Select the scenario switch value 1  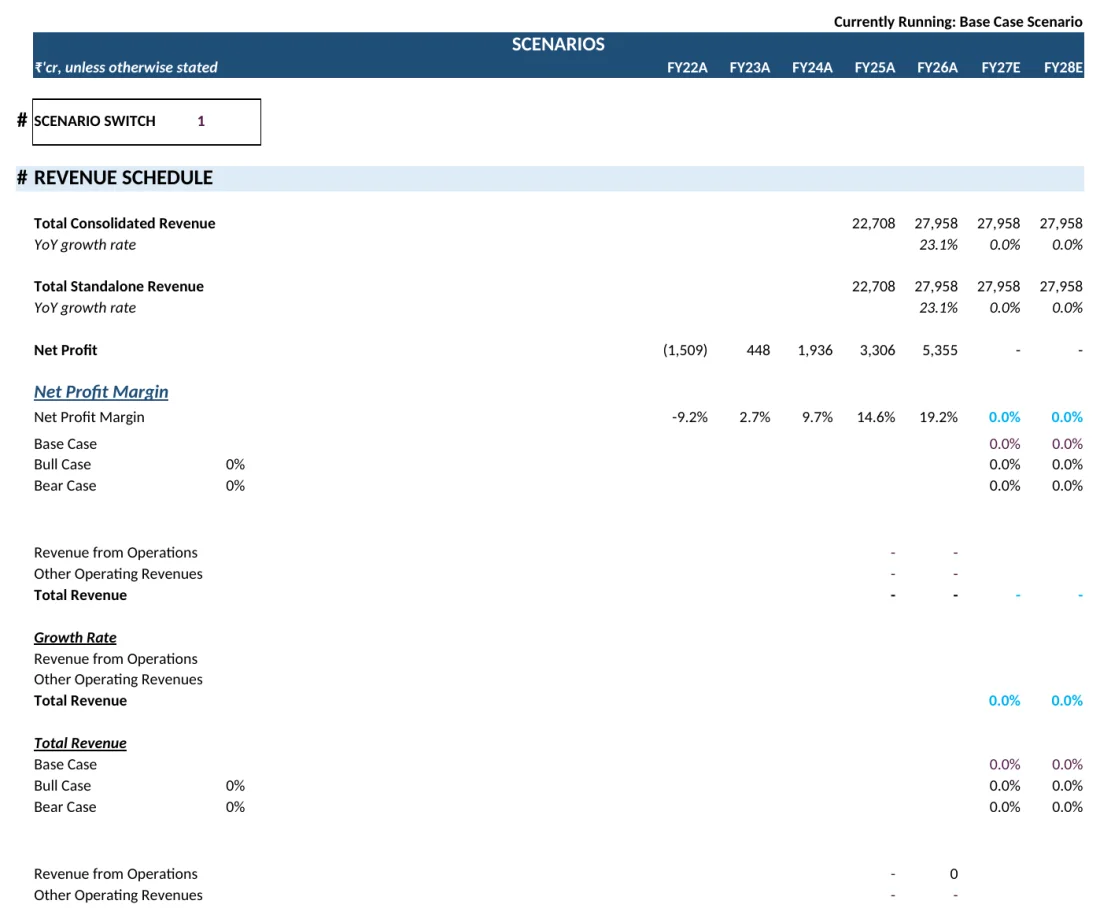coord(201,121)
